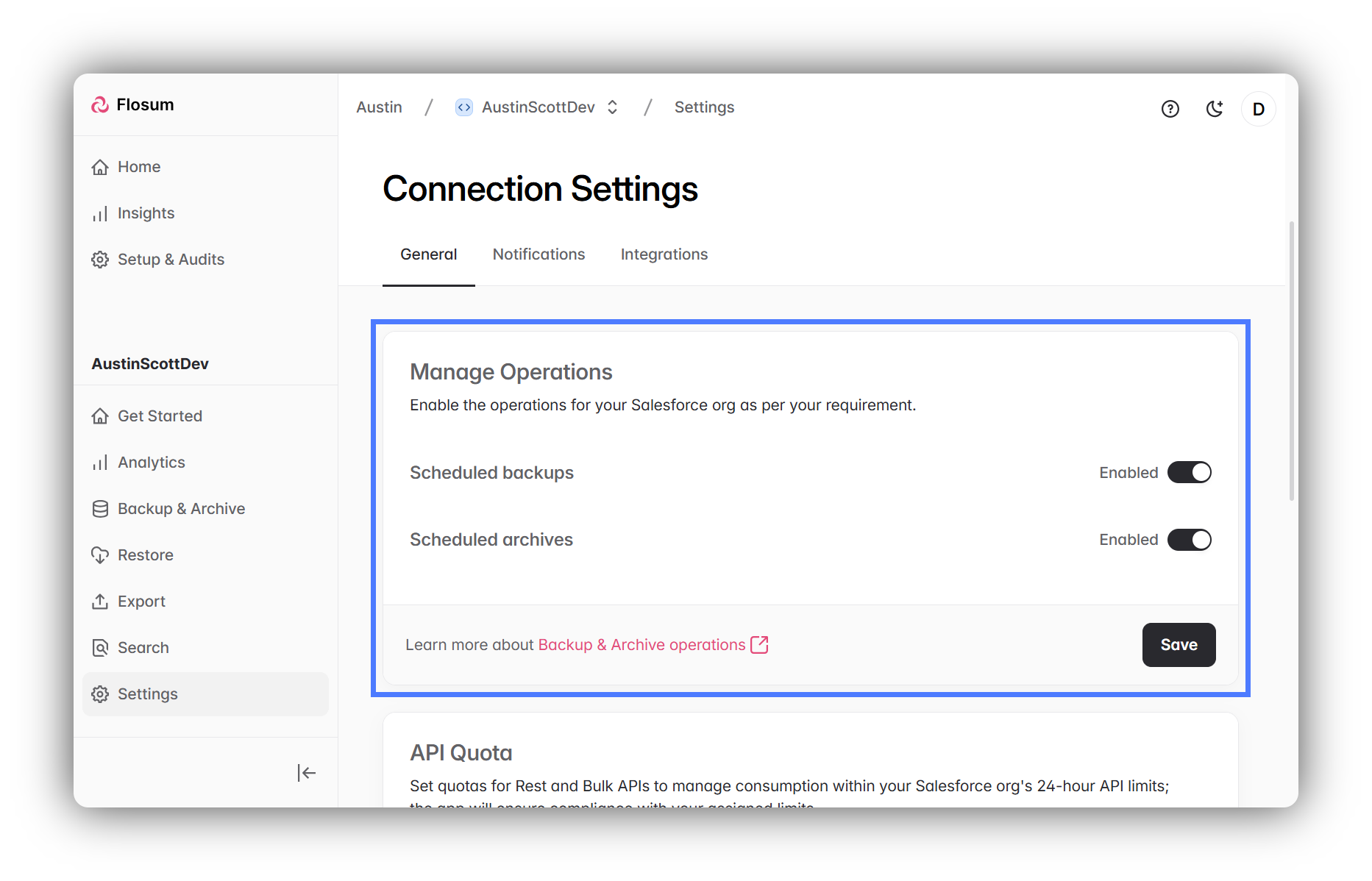Click the Search magnifier icon in sidebar

tap(100, 648)
